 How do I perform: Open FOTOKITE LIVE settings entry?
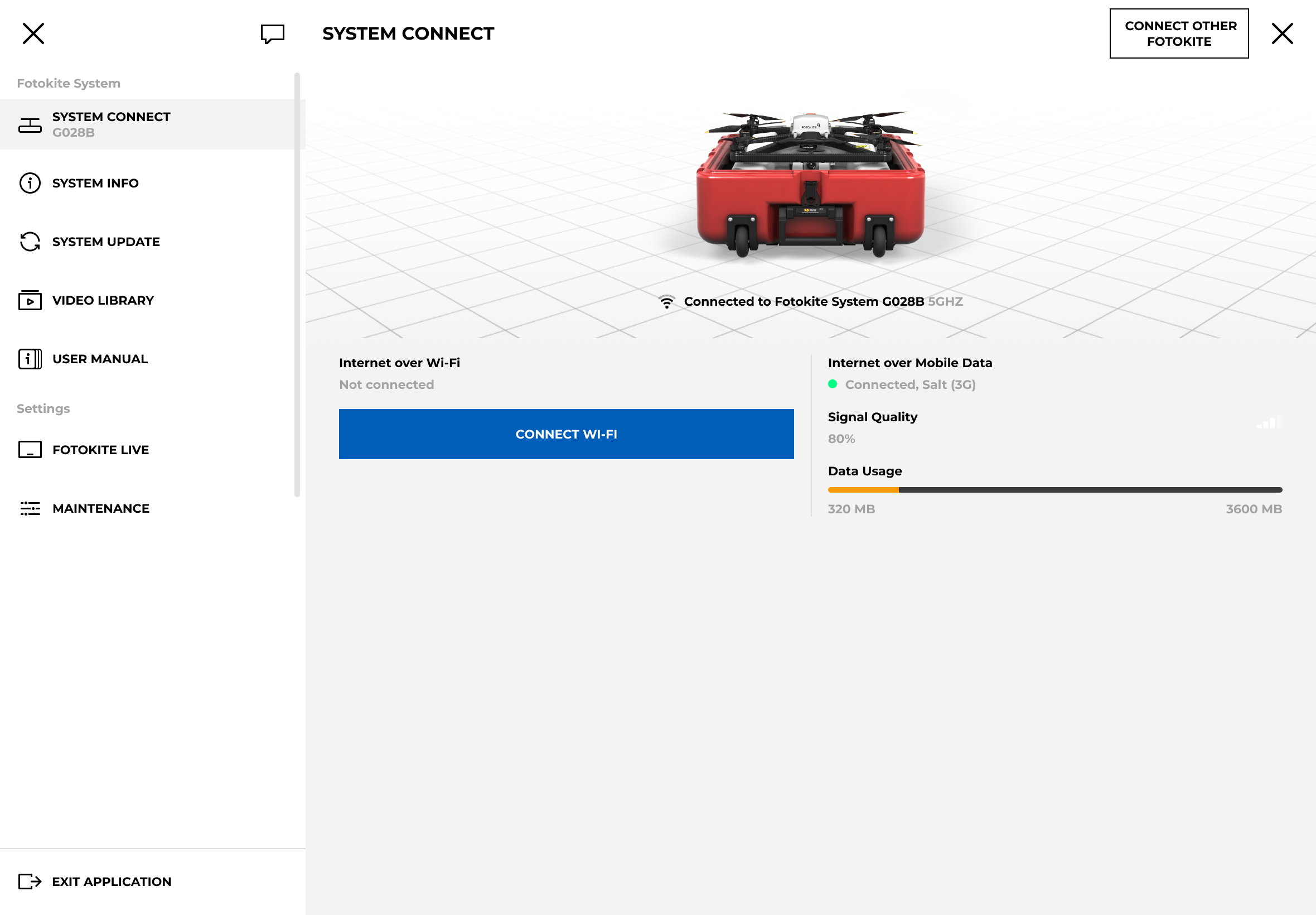tap(152, 450)
